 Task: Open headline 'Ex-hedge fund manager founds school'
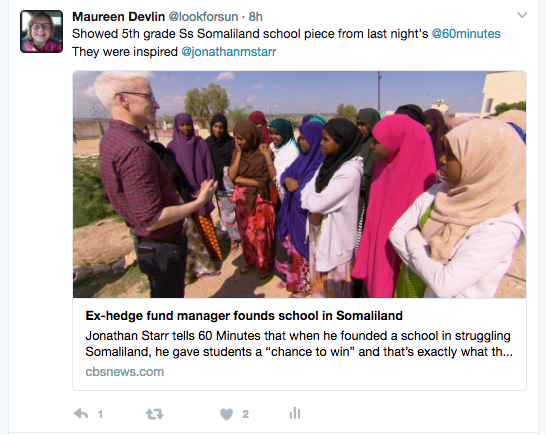(x=244, y=316)
